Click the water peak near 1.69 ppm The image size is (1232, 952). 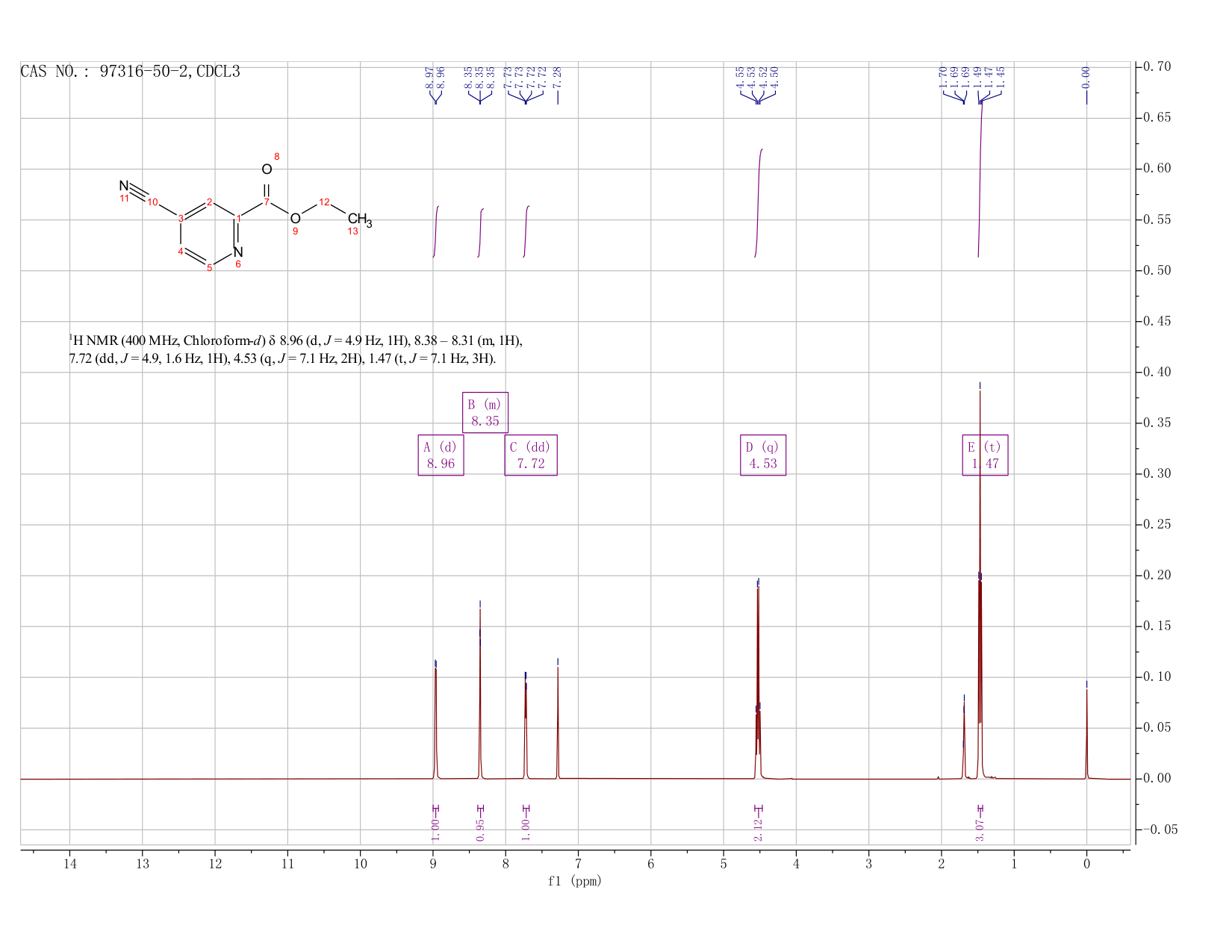coord(964,739)
